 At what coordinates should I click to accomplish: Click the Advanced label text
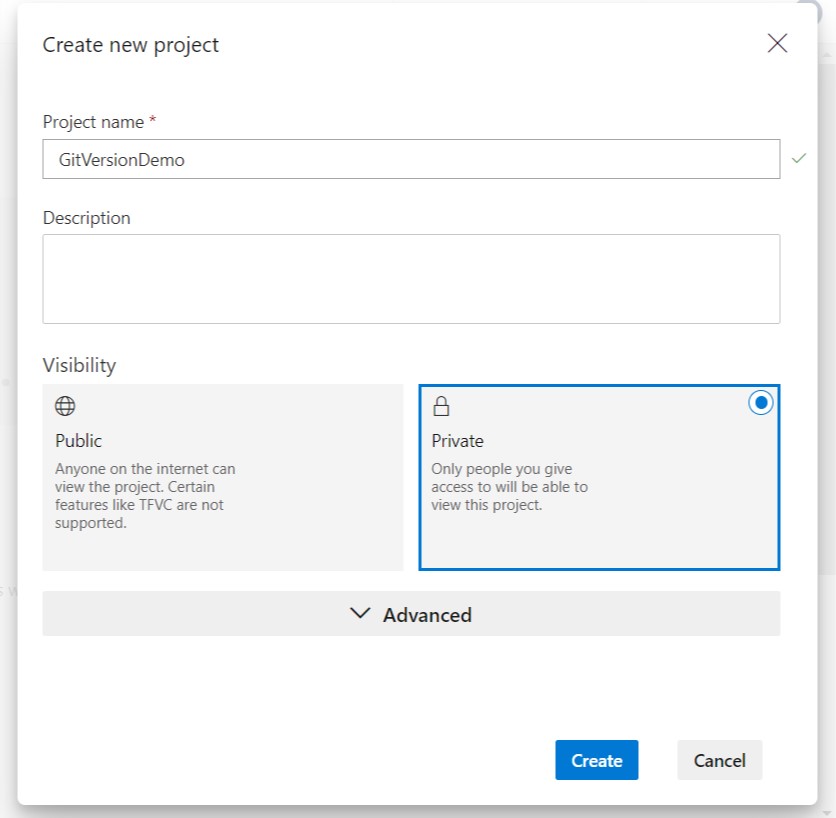[427, 615]
